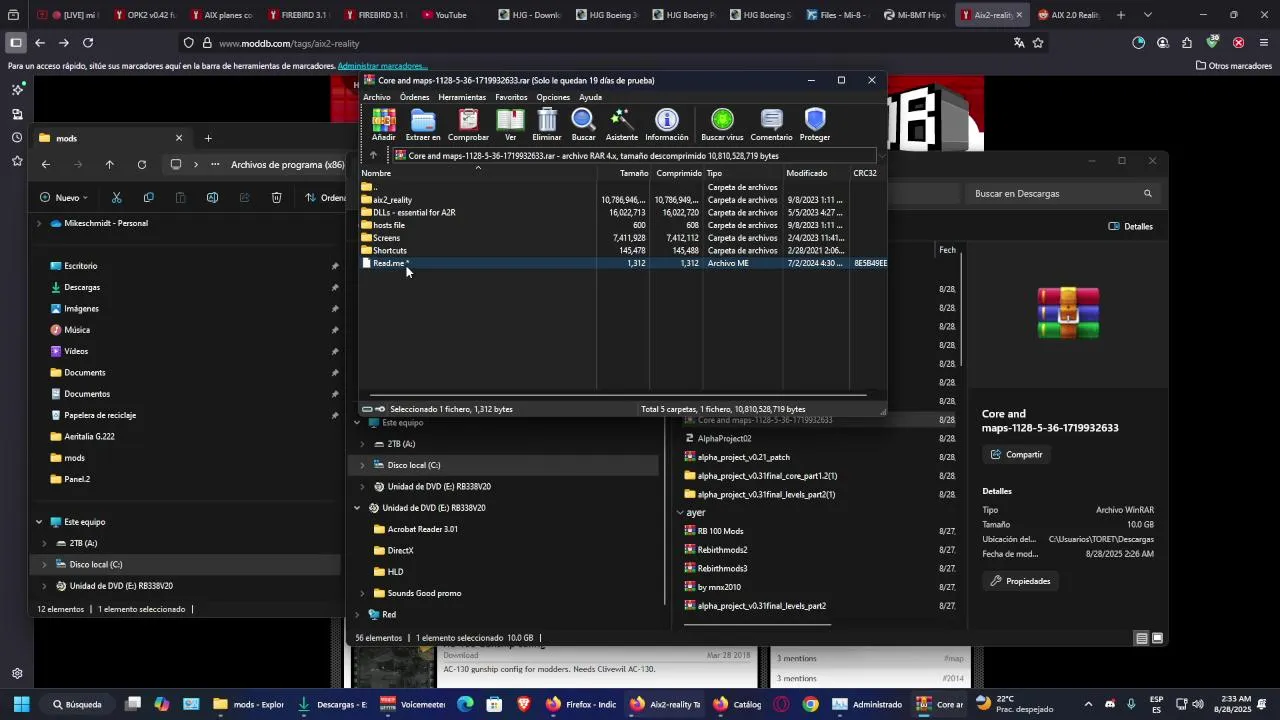This screenshot has width=1280, height=720.
Task: Switch to AIX 2.0 Reality browser tab
Action: point(1068,15)
